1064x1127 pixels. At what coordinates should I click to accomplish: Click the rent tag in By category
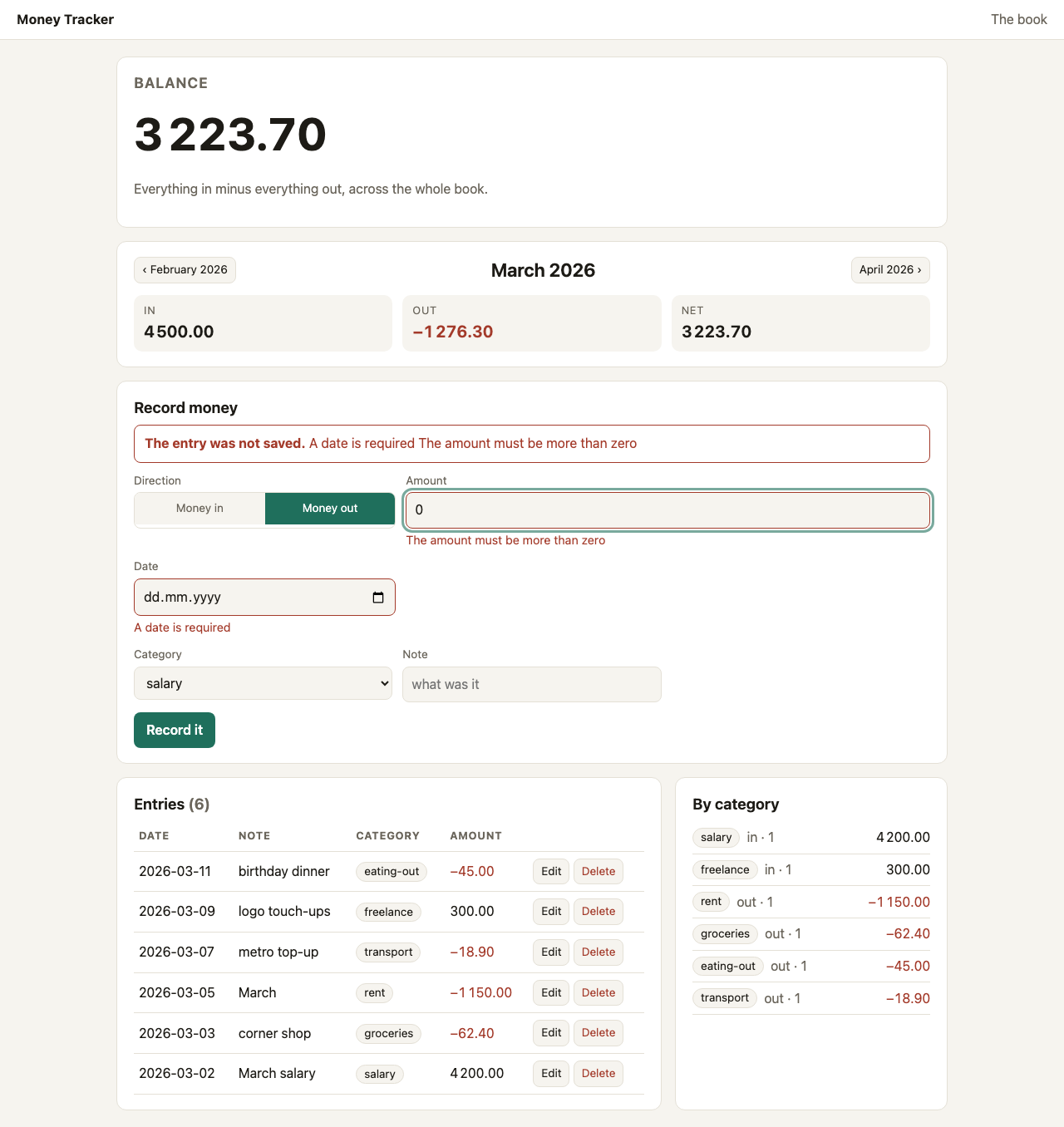tap(711, 902)
